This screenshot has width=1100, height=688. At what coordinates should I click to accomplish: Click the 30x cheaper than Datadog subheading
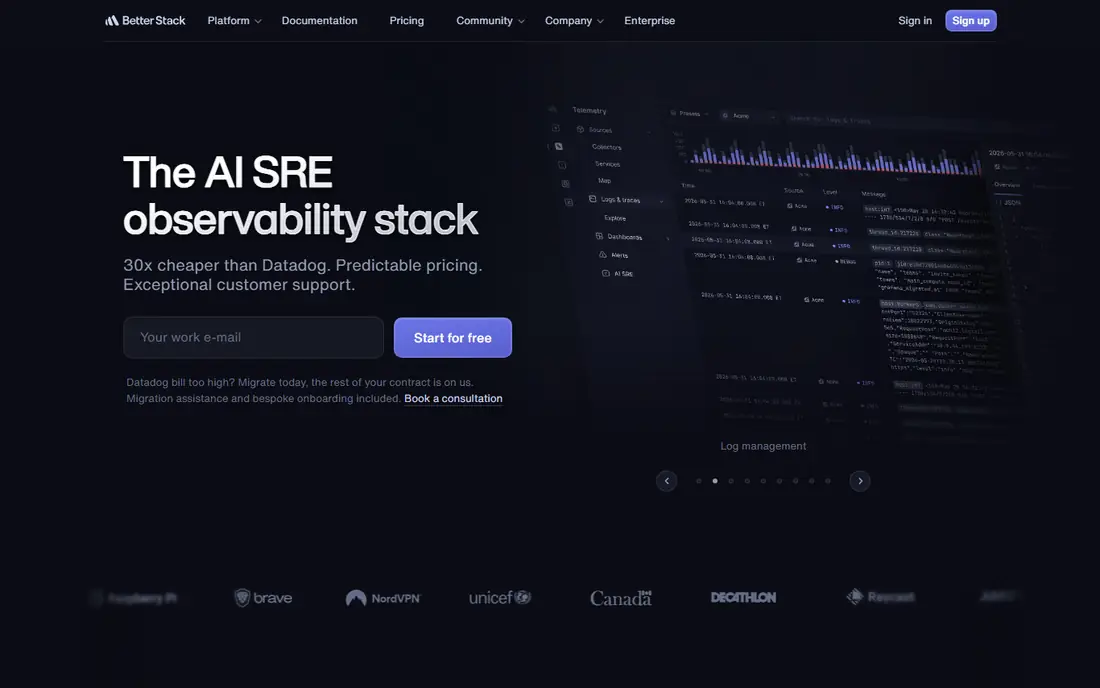point(303,275)
